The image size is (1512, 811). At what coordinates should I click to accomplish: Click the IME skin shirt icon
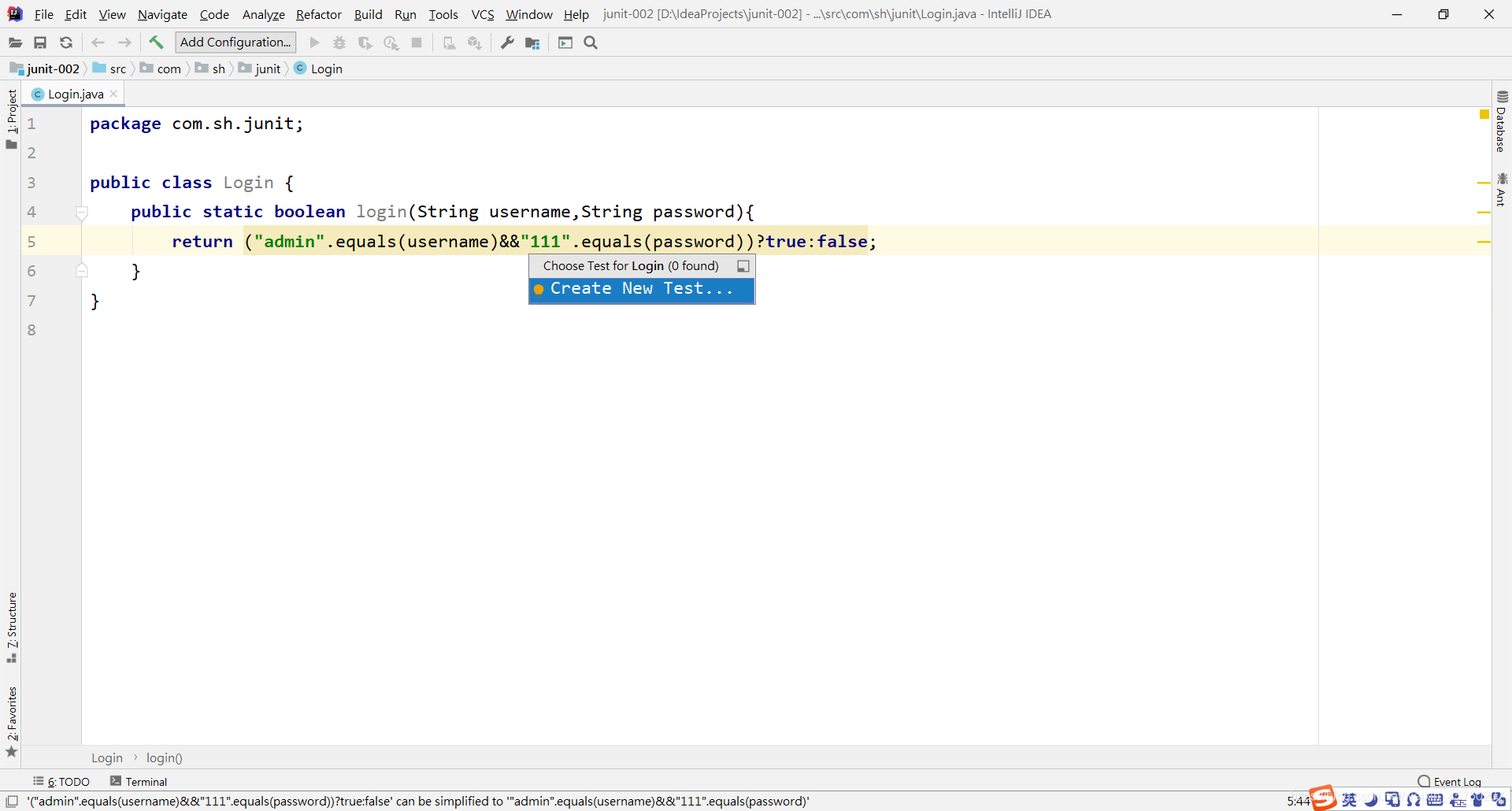(1477, 800)
